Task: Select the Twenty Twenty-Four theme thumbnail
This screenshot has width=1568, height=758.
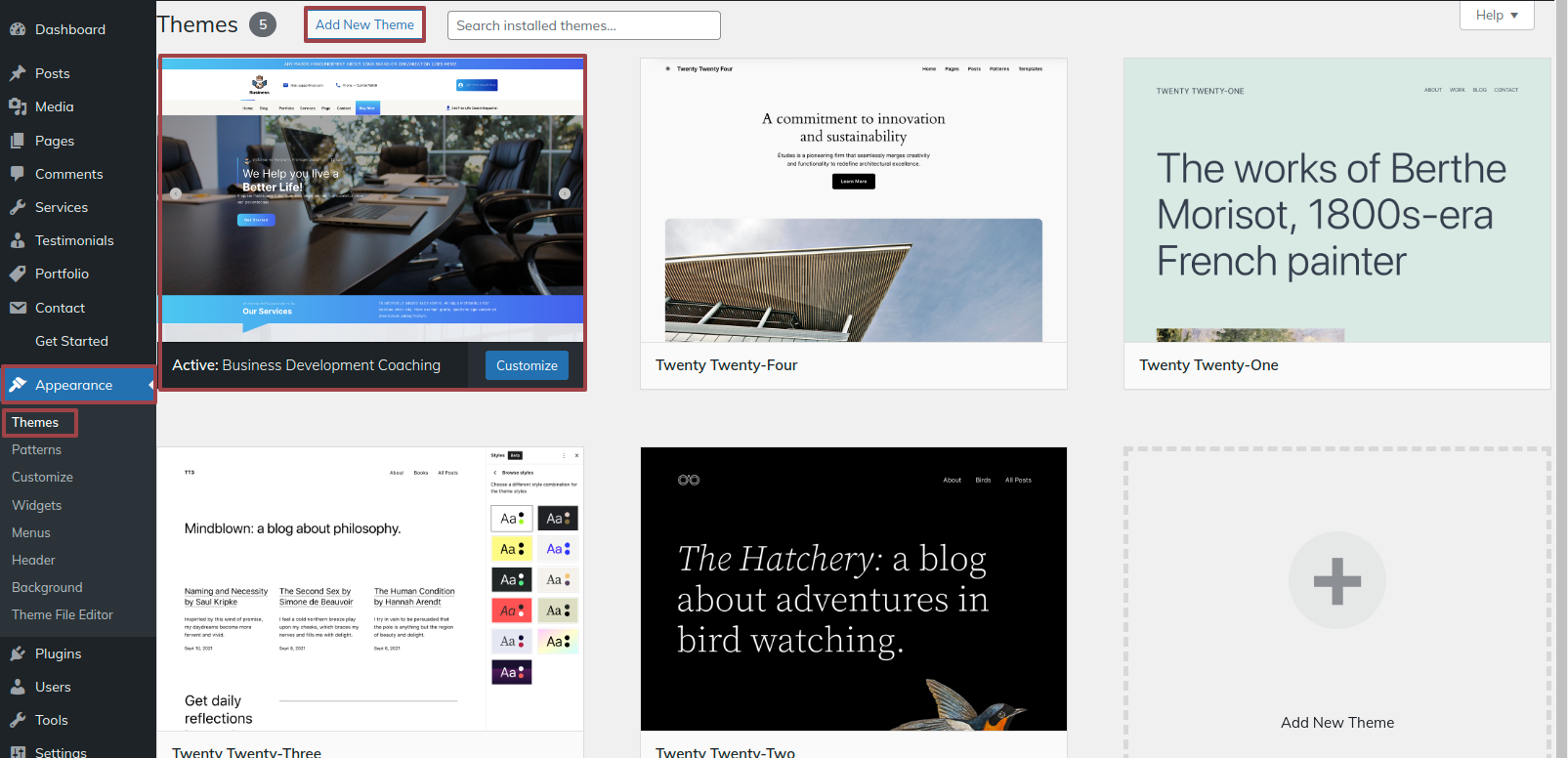Action: point(853,200)
